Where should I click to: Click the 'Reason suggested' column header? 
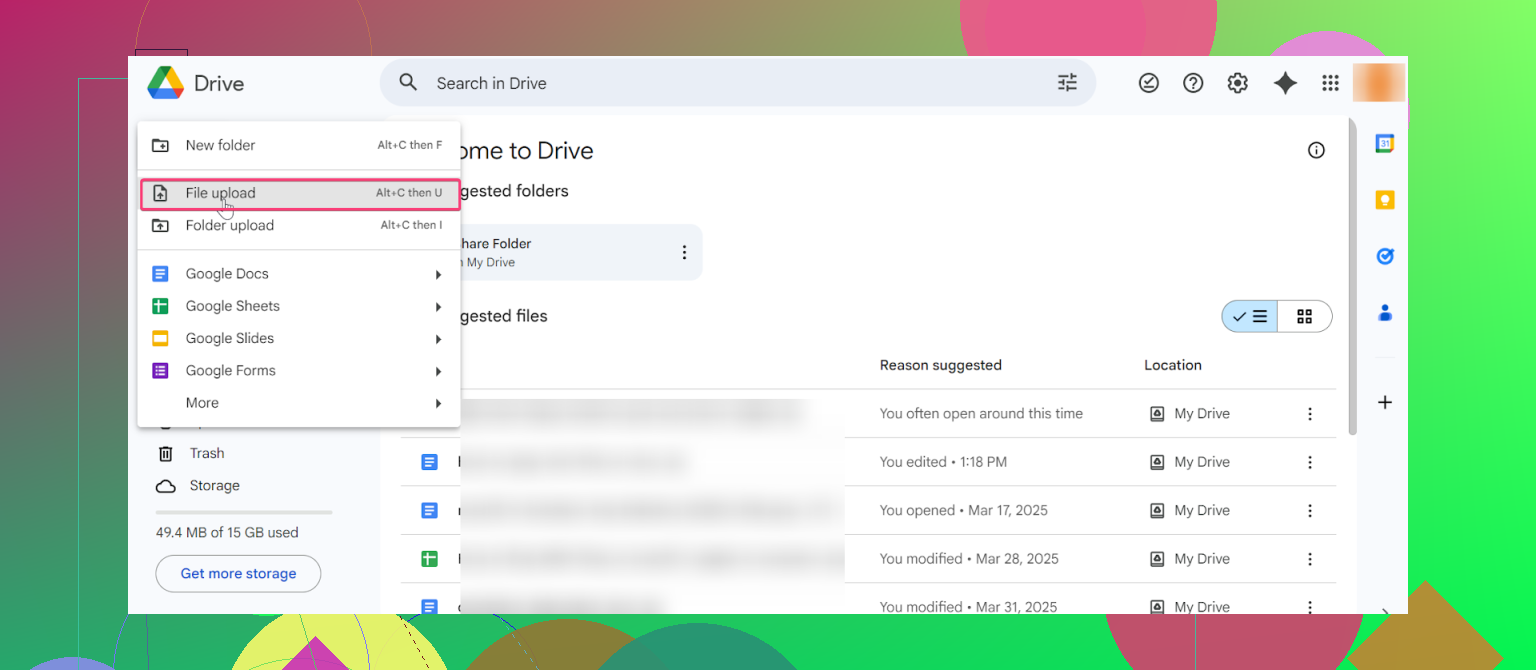pos(940,365)
